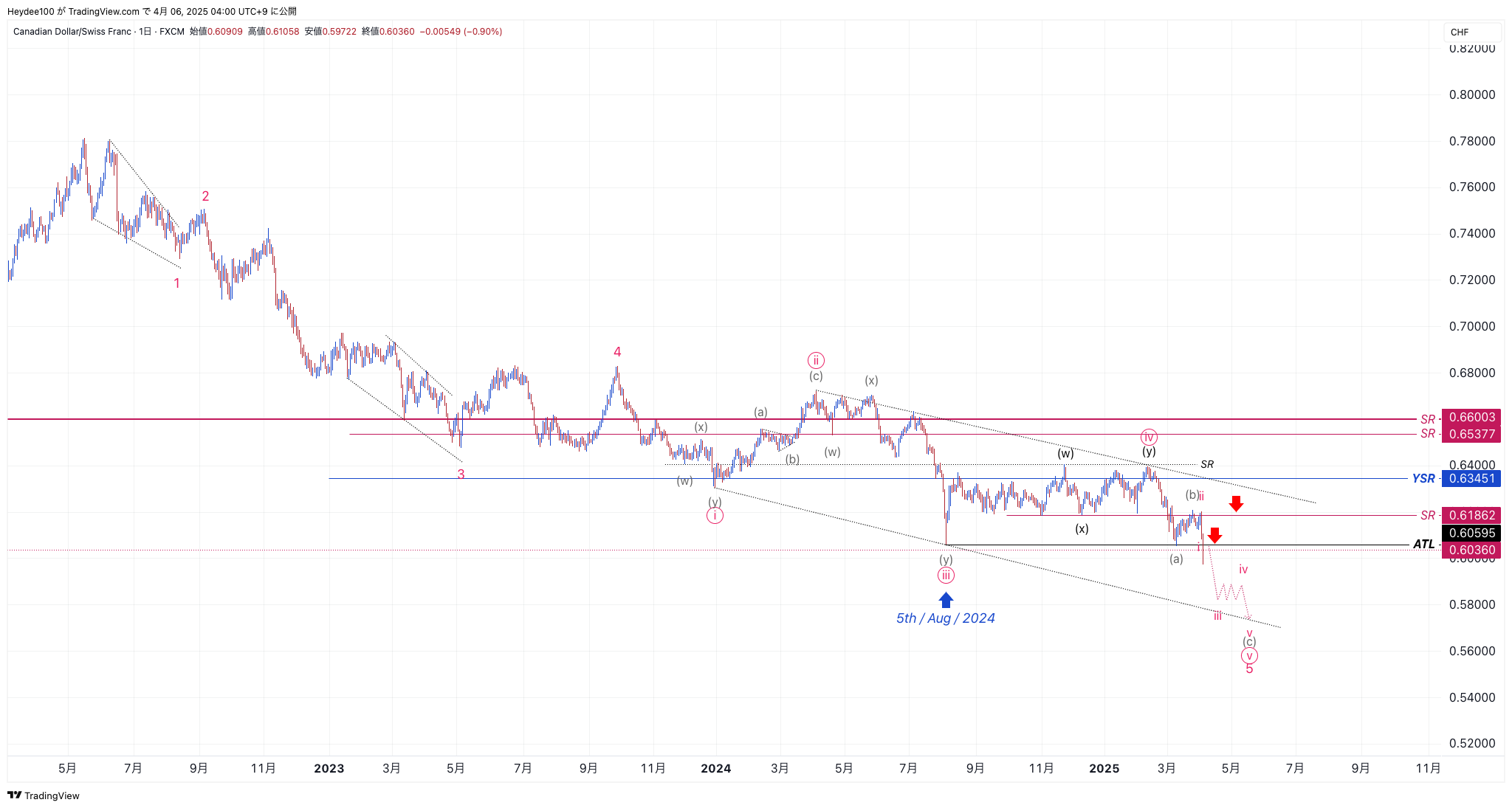This screenshot has height=808, width=1512.
Task: Click the YSR 0.63451 blue price label
Action: tap(1472, 478)
